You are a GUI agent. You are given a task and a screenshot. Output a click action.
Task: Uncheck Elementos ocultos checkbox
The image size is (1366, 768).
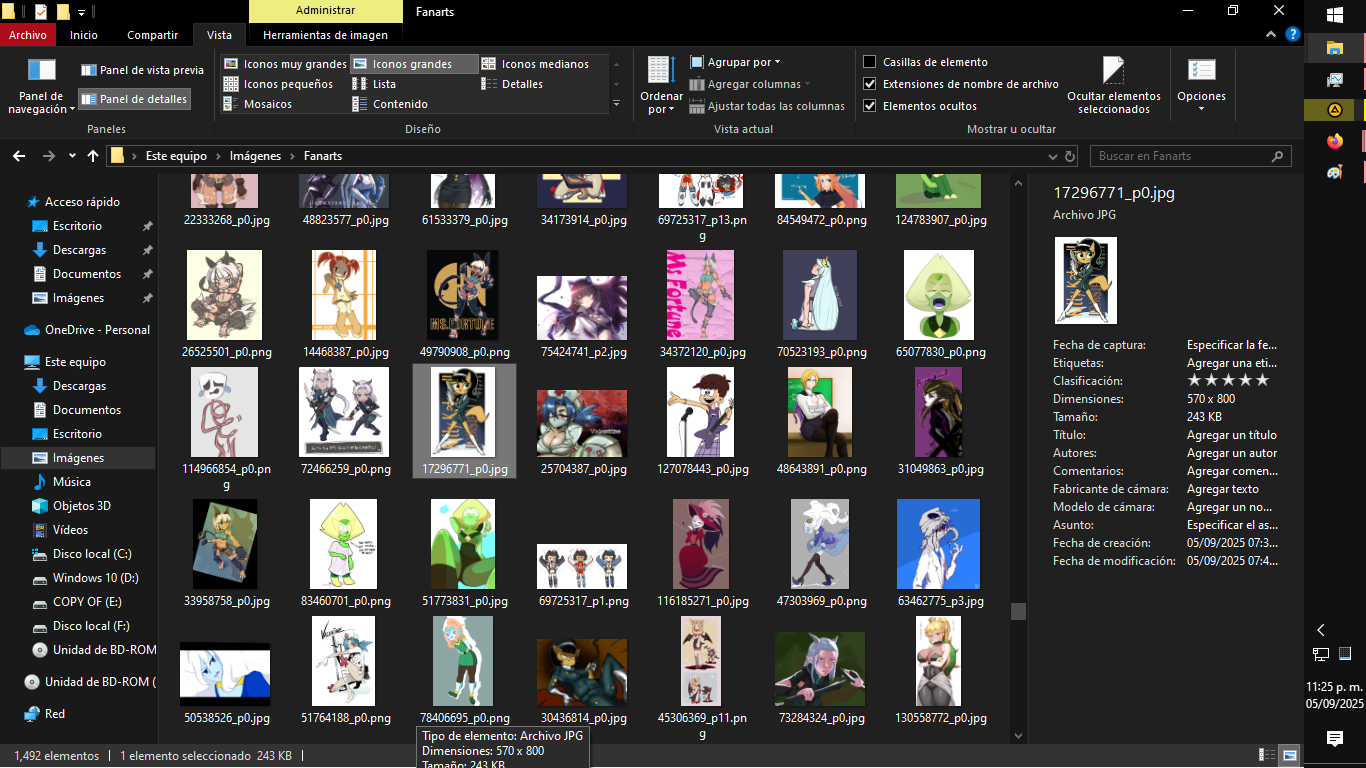870,106
